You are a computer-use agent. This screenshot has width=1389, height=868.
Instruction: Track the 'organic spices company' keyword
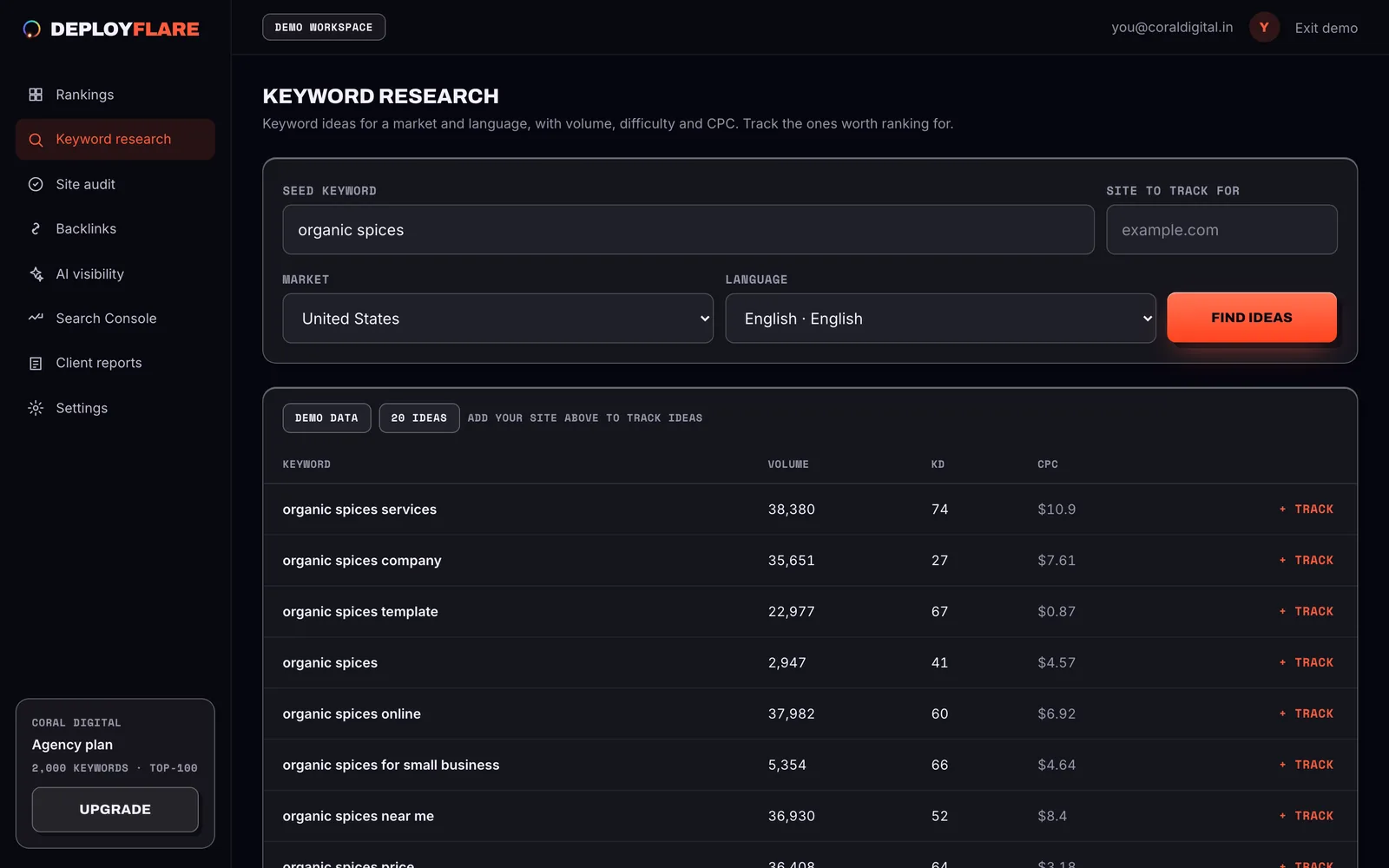pos(1307,561)
